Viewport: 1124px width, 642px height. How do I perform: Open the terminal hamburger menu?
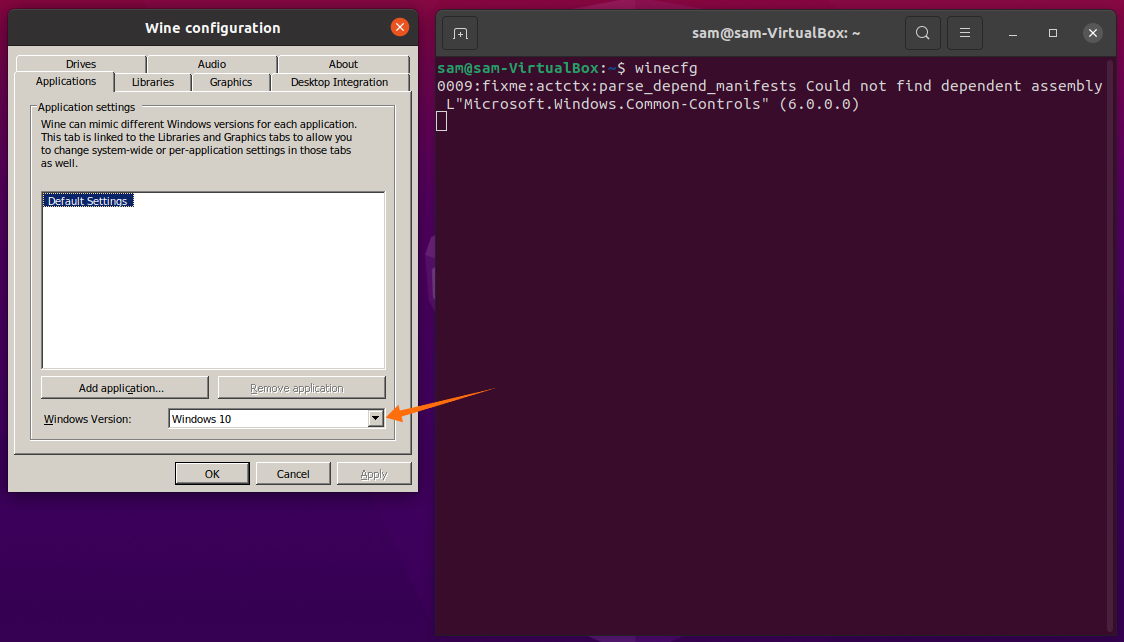(965, 33)
